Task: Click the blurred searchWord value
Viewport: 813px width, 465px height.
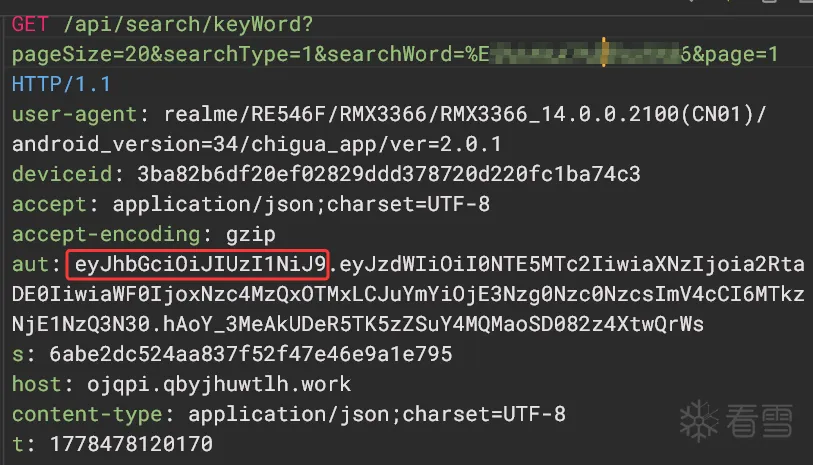Action: (x=585, y=53)
